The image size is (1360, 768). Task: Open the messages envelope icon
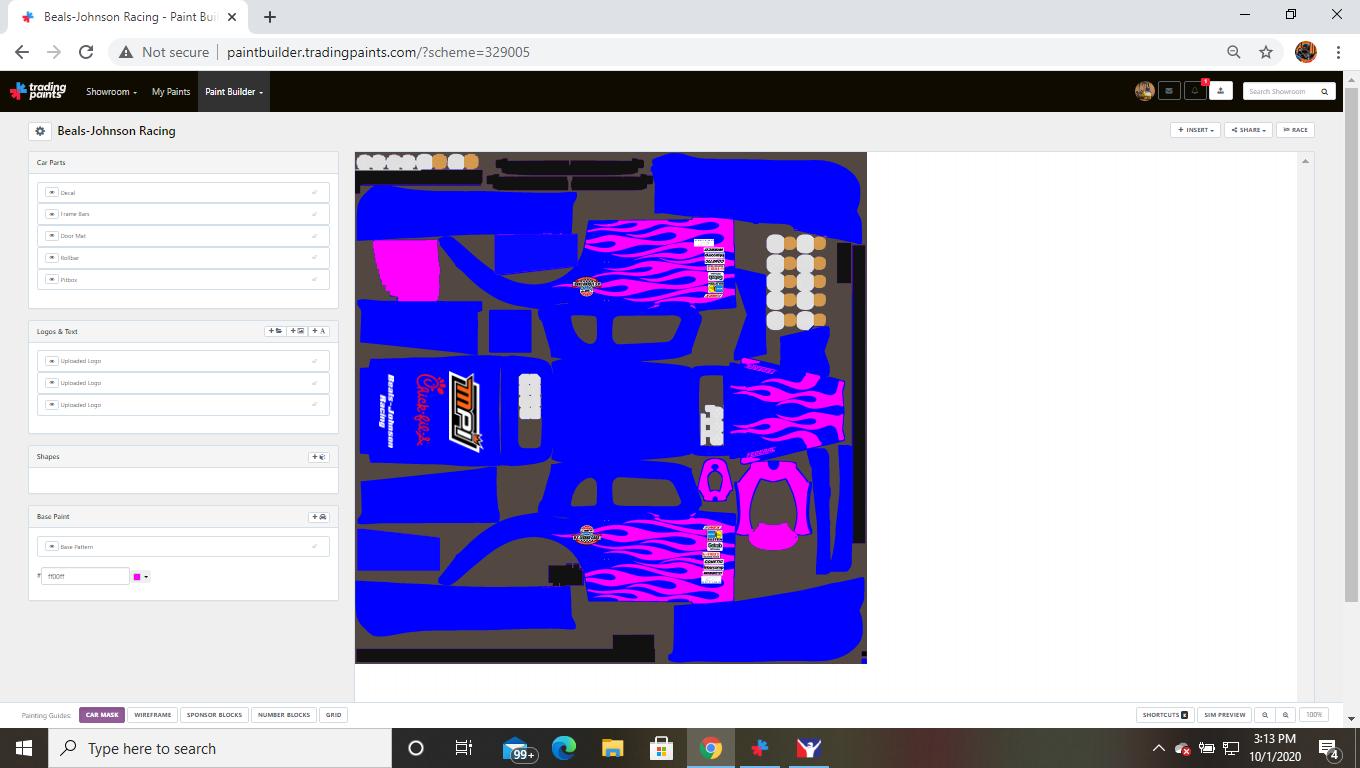tap(1169, 91)
